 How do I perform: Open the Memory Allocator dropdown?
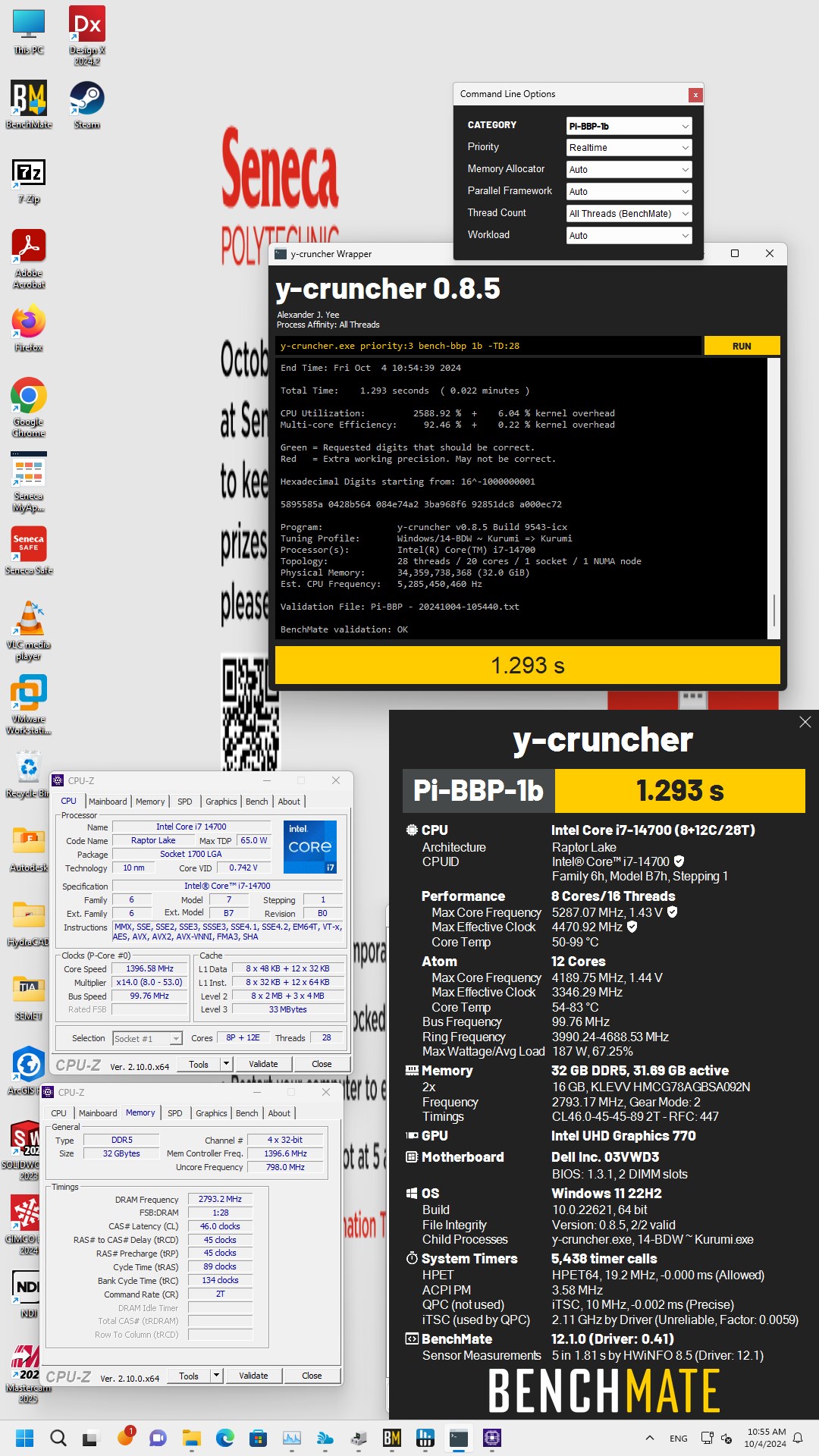coord(629,170)
